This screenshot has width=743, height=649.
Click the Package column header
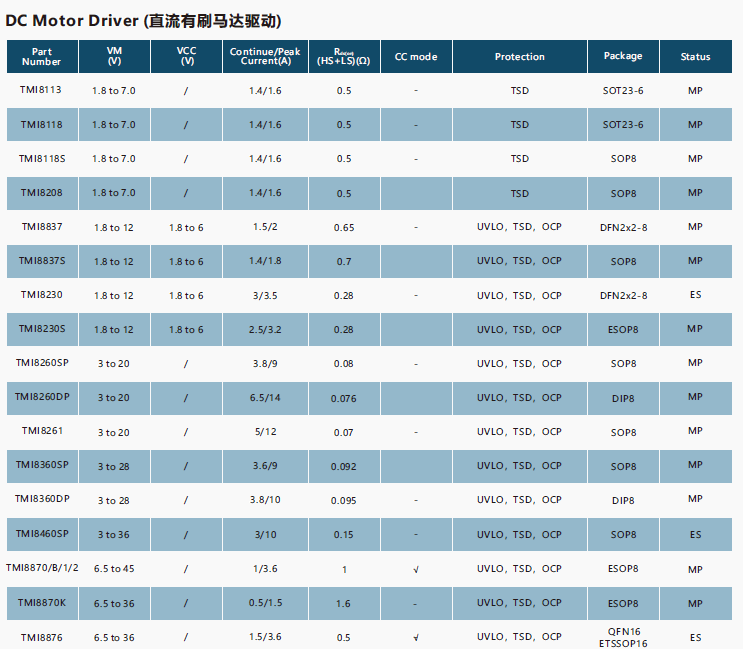(x=623, y=56)
